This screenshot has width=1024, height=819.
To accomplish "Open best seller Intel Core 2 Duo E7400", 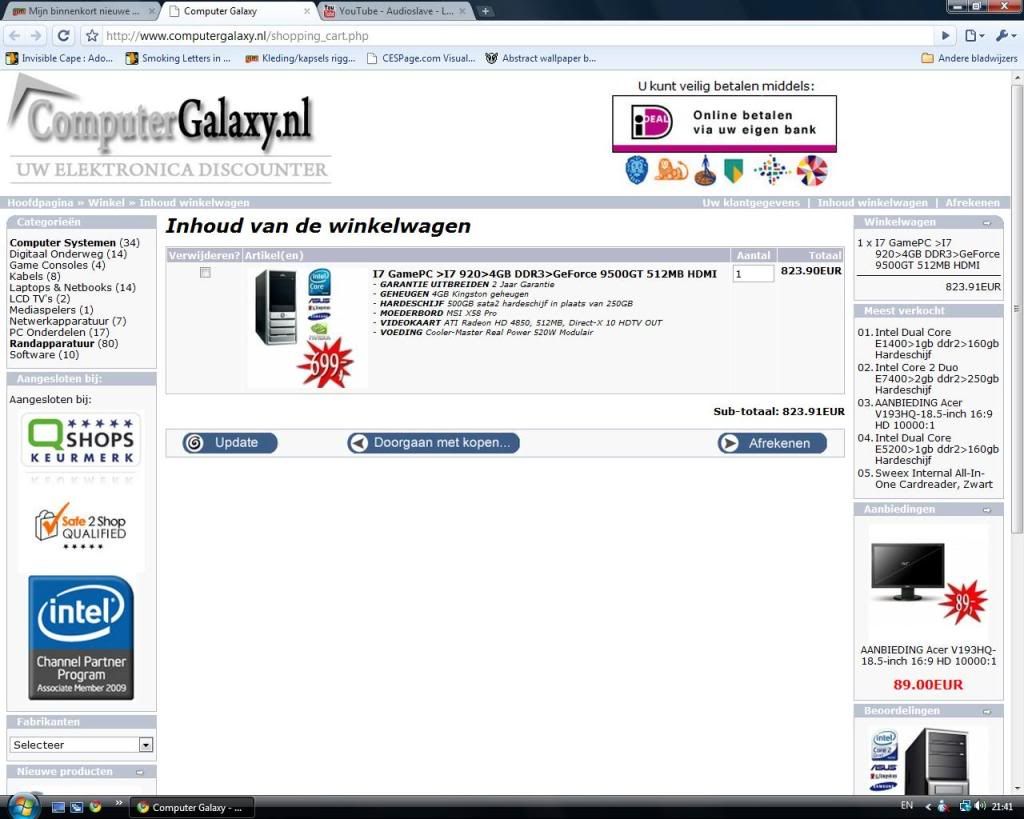I will [x=936, y=379].
